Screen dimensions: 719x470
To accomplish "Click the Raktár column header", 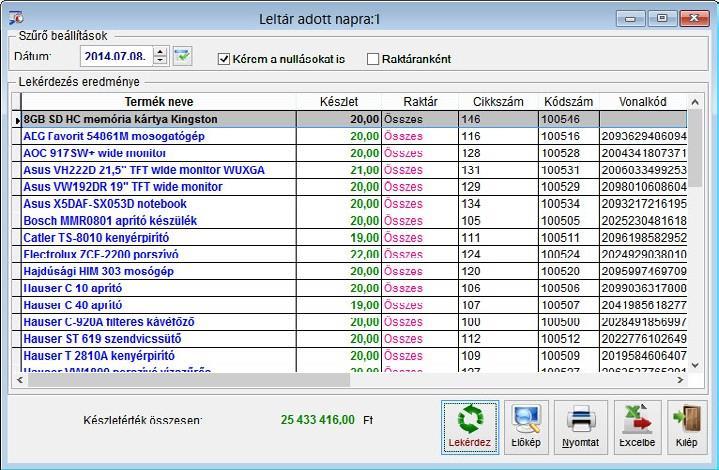I will tap(420, 101).
